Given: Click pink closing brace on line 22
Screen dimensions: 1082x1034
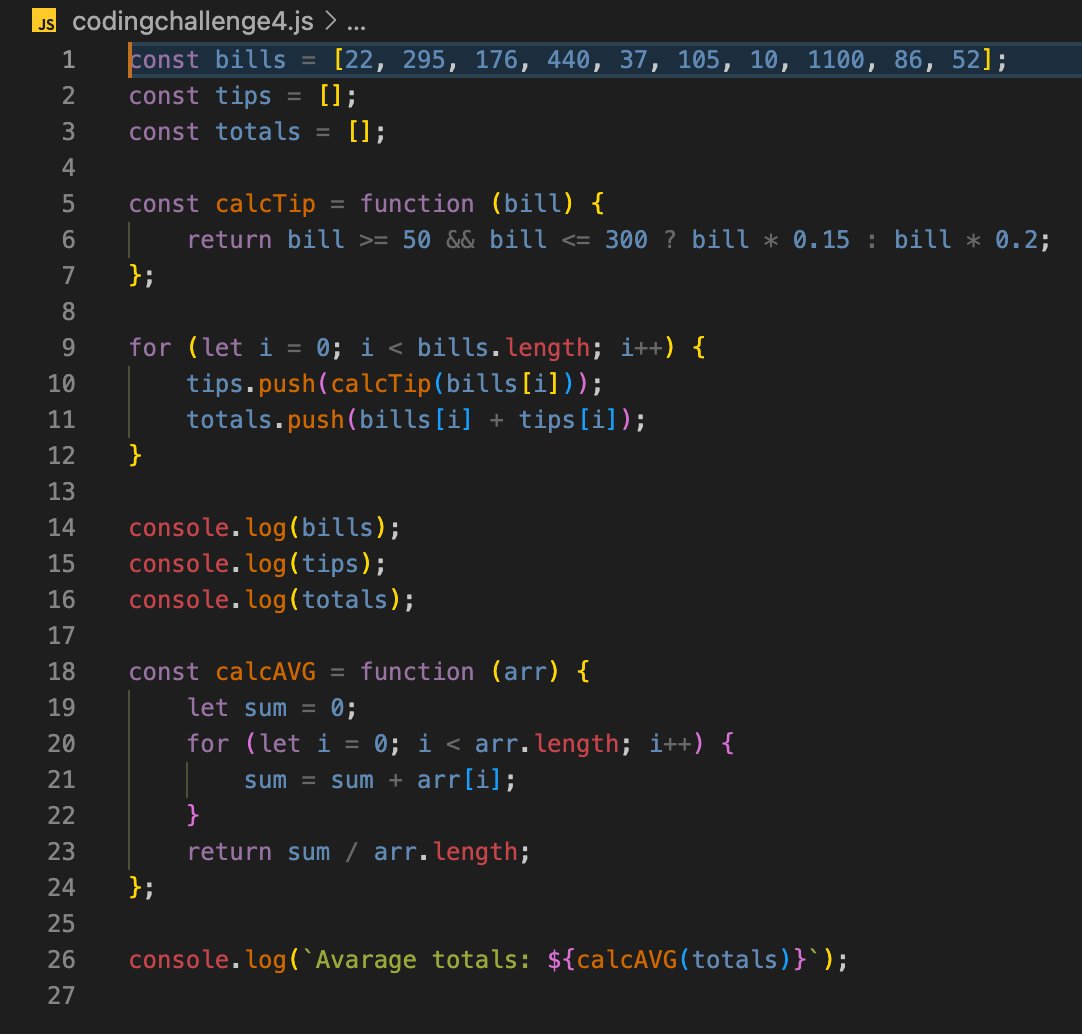Looking at the screenshot, I should (x=193, y=816).
